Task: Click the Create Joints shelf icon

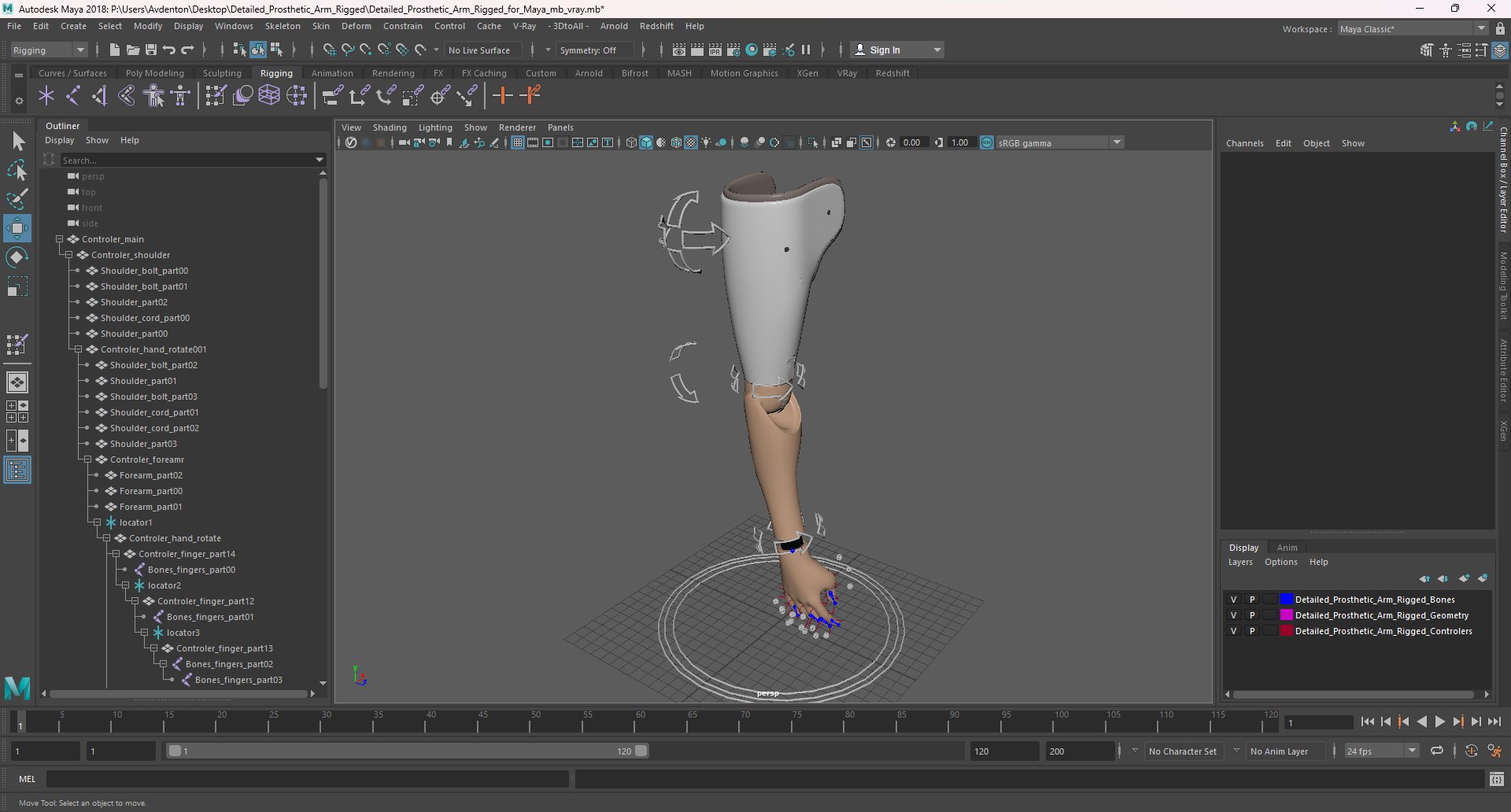Action: 73,96
